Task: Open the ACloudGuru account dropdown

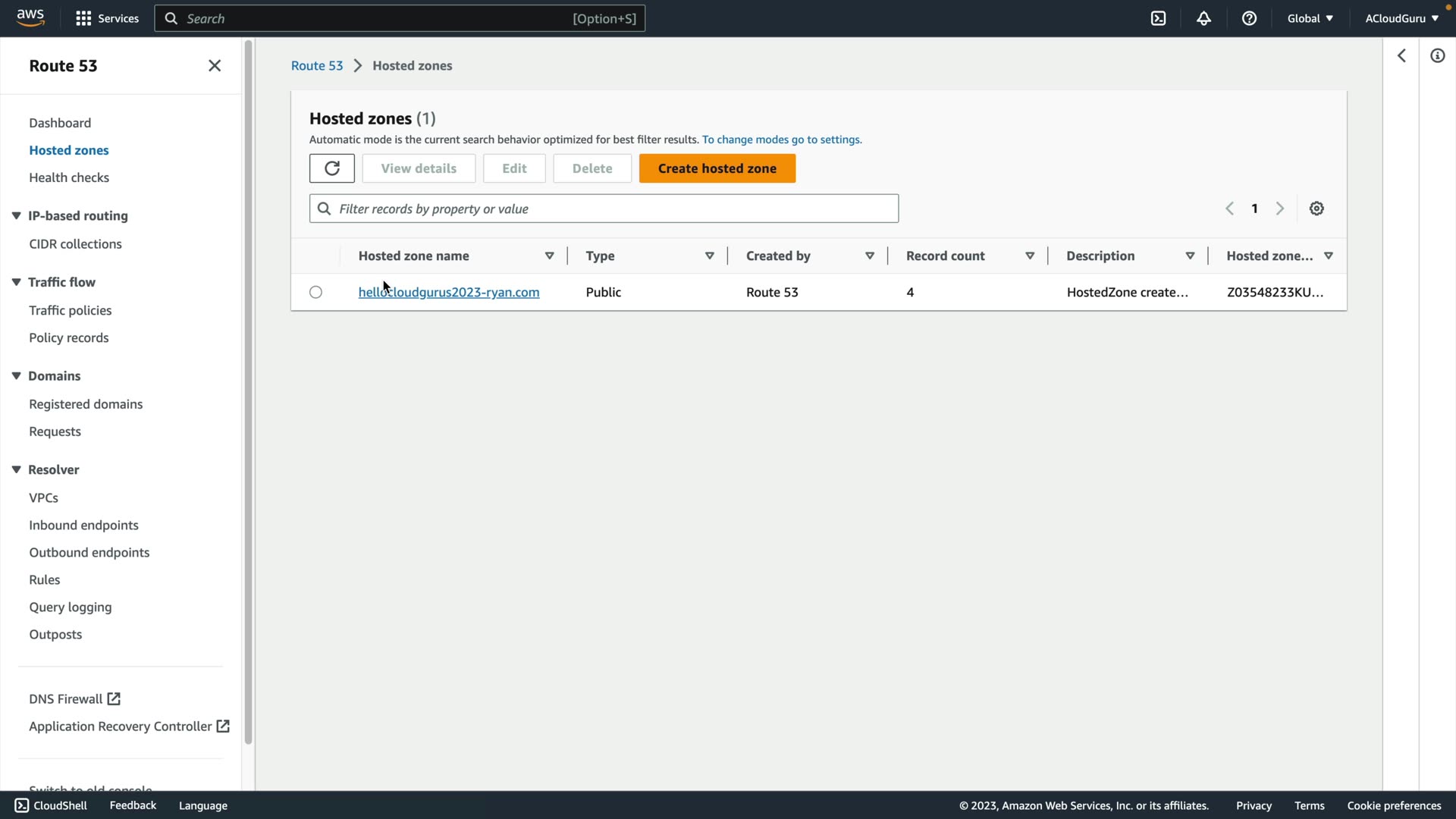Action: (1401, 18)
